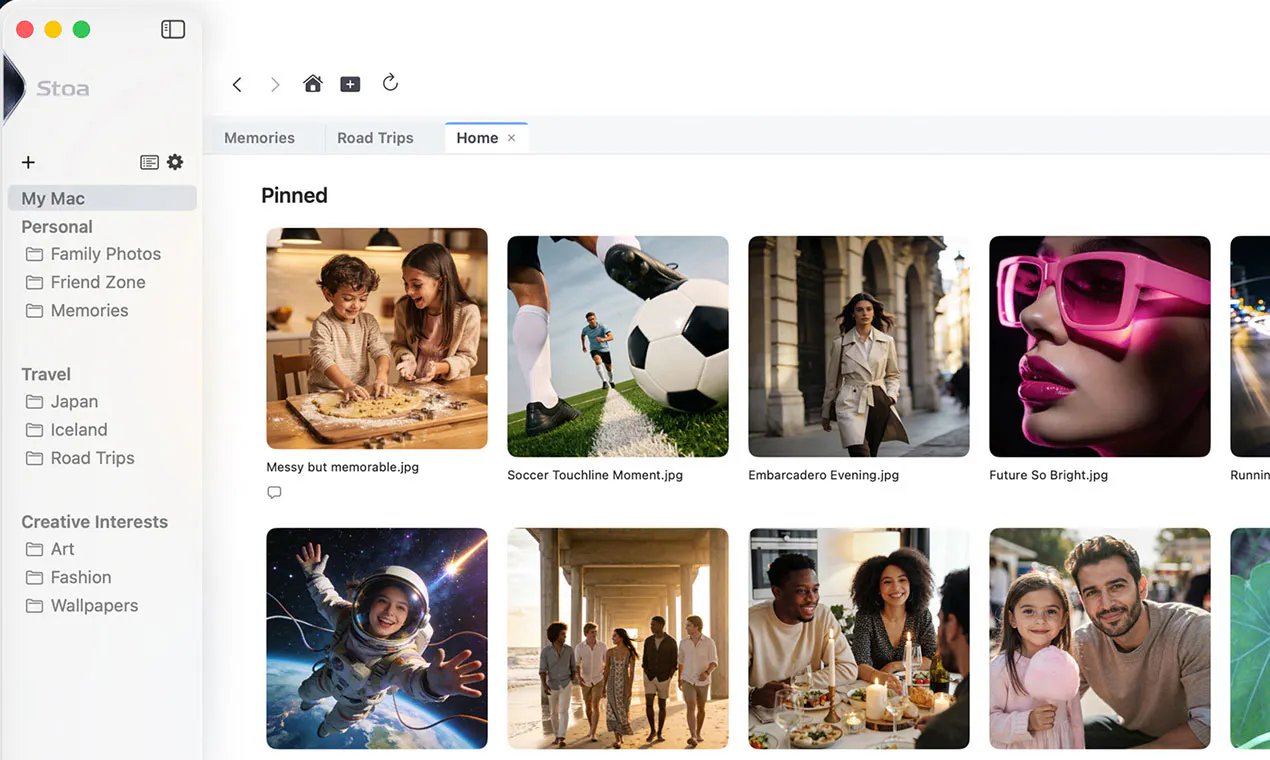Open the woman in trench coat thumbnail

[x=859, y=346]
